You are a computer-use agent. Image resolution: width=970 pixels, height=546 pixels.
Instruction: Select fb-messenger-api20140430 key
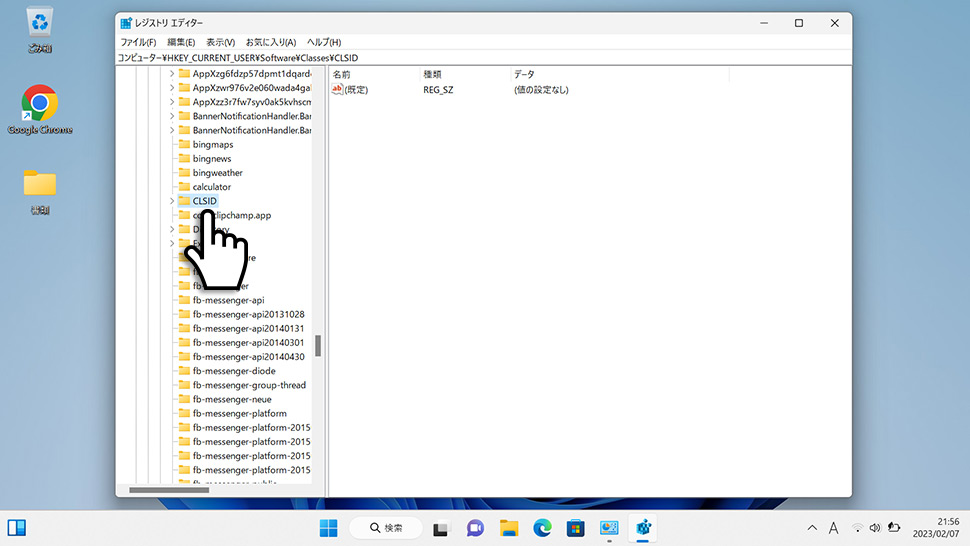tap(248, 357)
